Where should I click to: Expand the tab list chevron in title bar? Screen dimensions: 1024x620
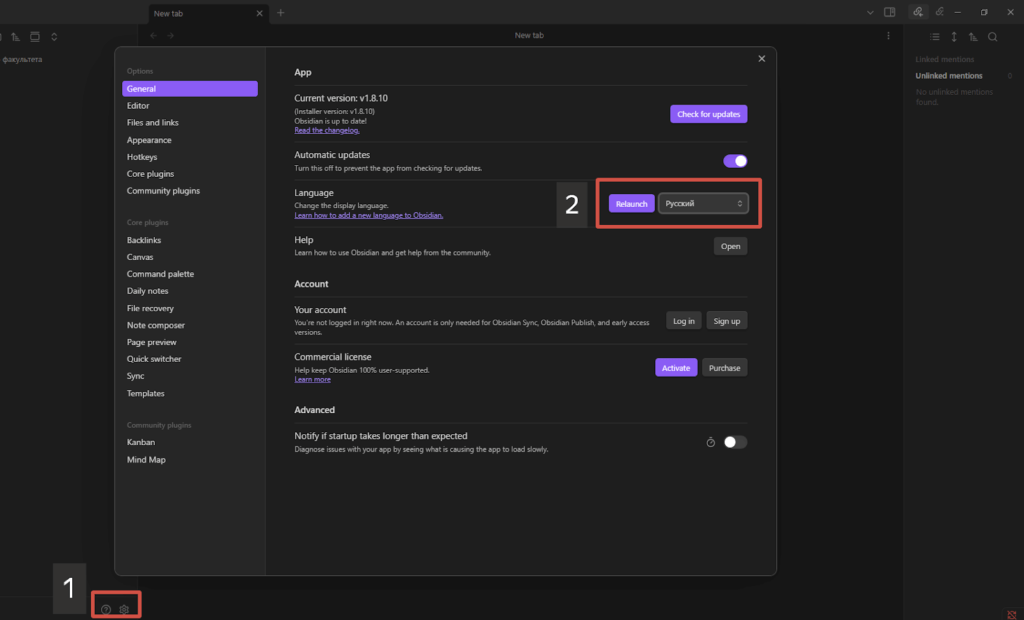pyautogui.click(x=870, y=12)
